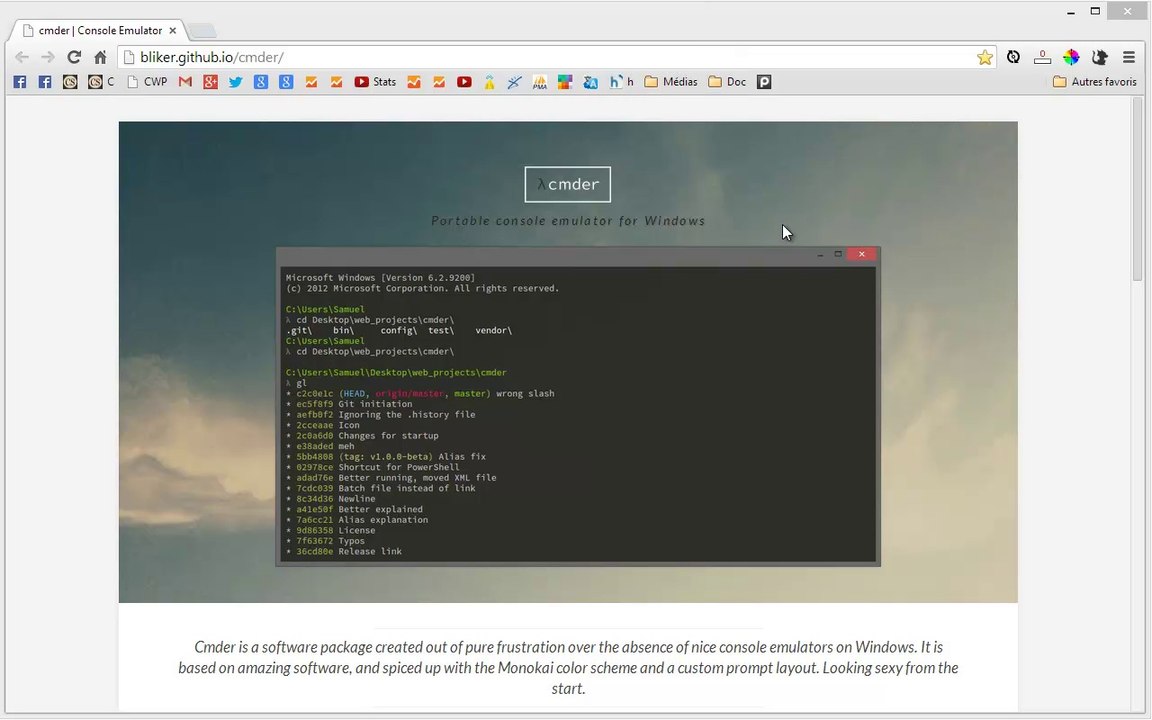Reload the cmder page

point(74,57)
